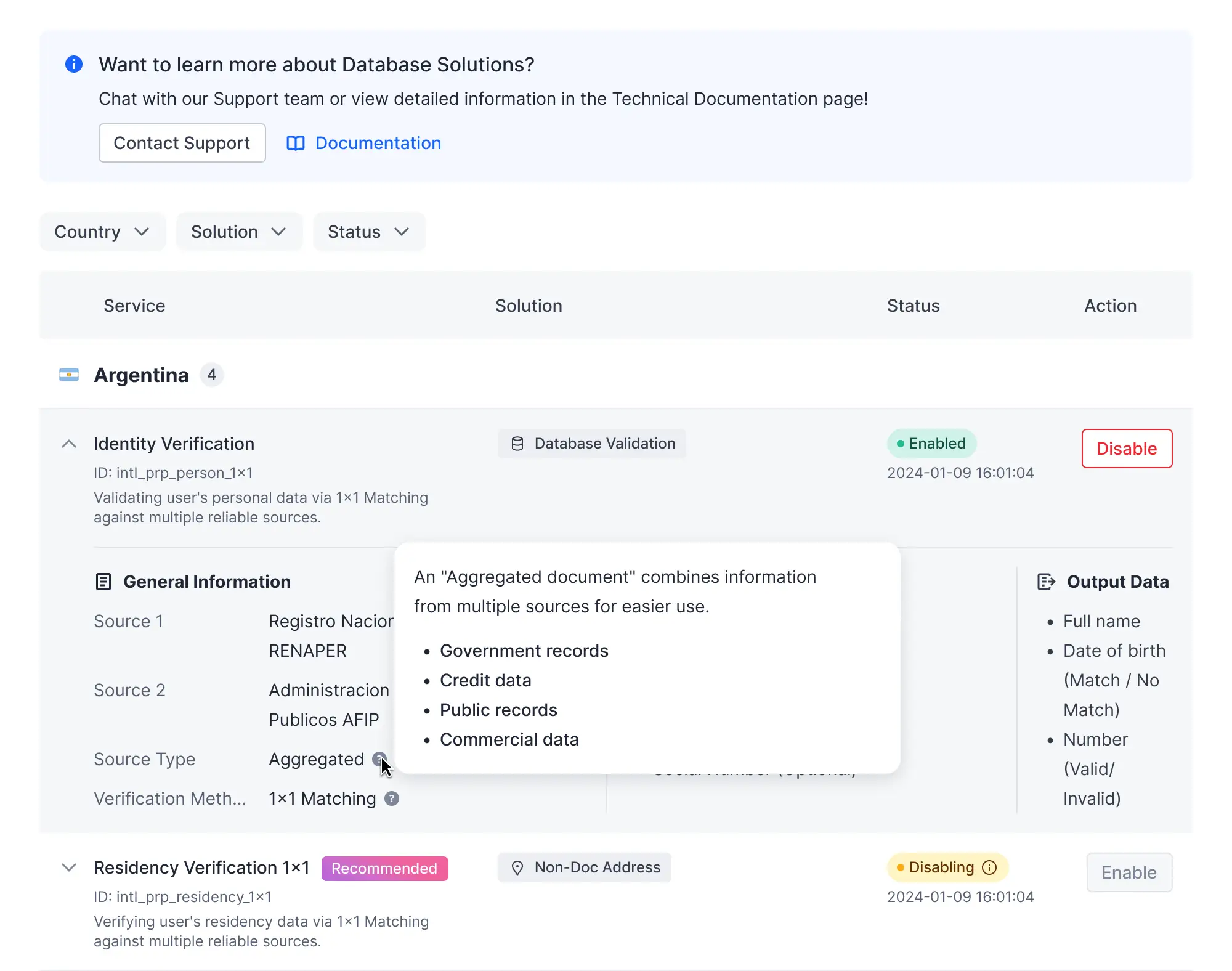
Task: Open the Status filter dropdown
Action: pos(368,232)
